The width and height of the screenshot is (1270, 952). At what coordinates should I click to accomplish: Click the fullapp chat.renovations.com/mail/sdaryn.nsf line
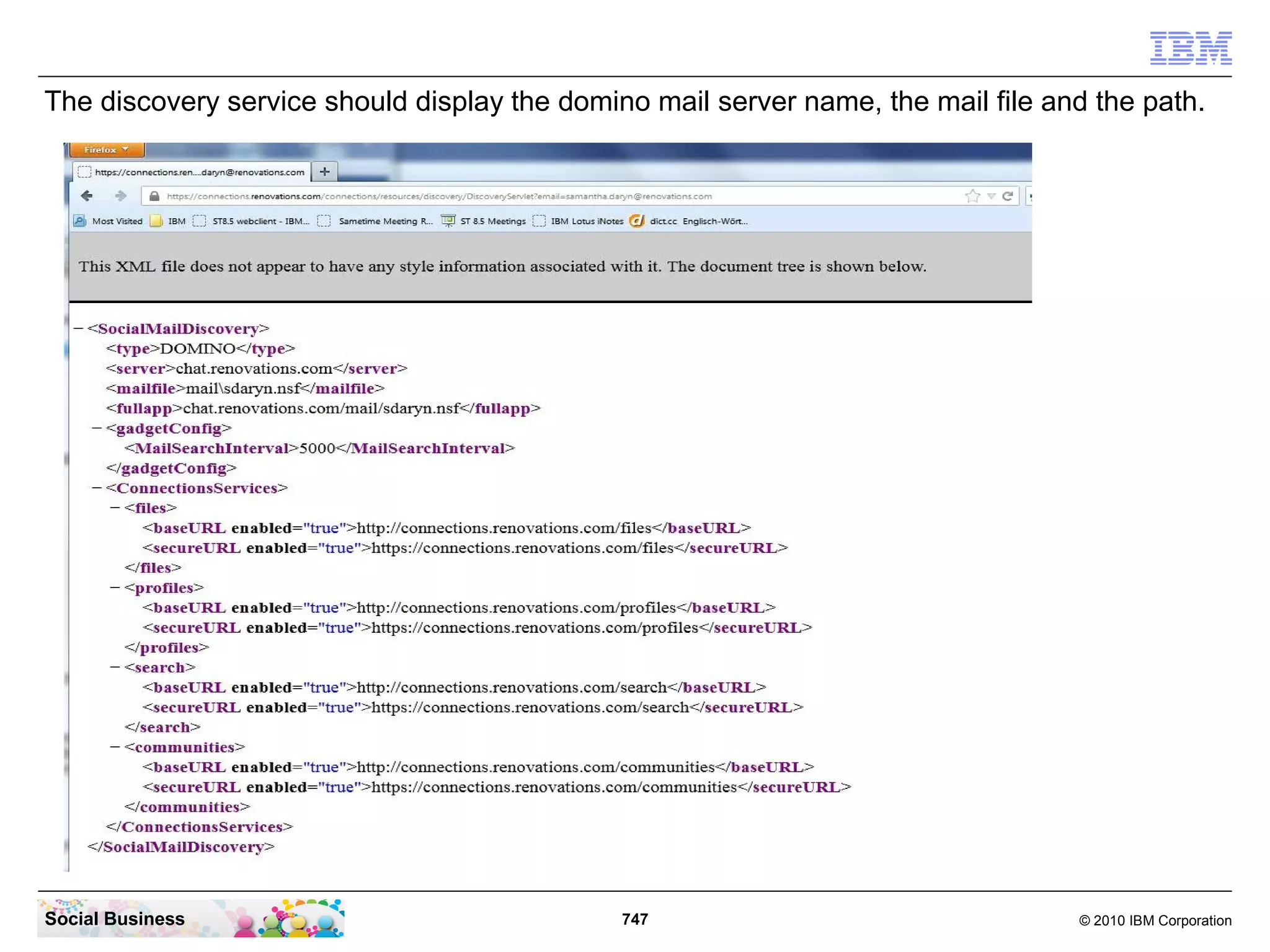point(323,408)
